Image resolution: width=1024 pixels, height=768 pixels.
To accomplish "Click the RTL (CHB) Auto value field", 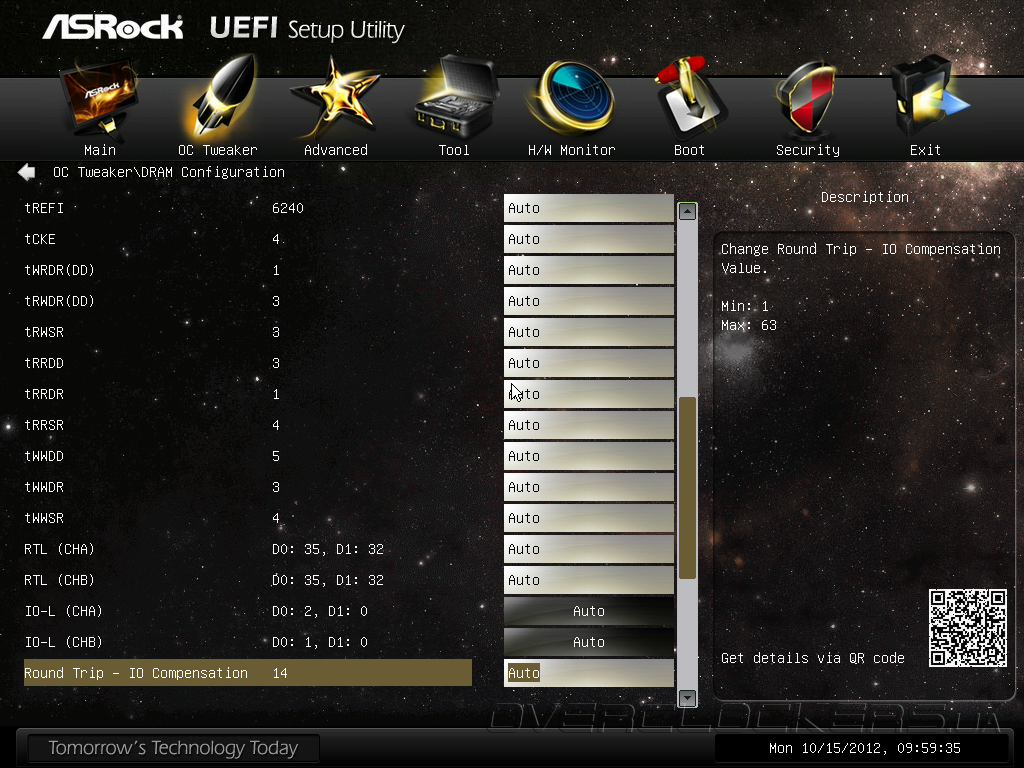I will pos(588,581).
